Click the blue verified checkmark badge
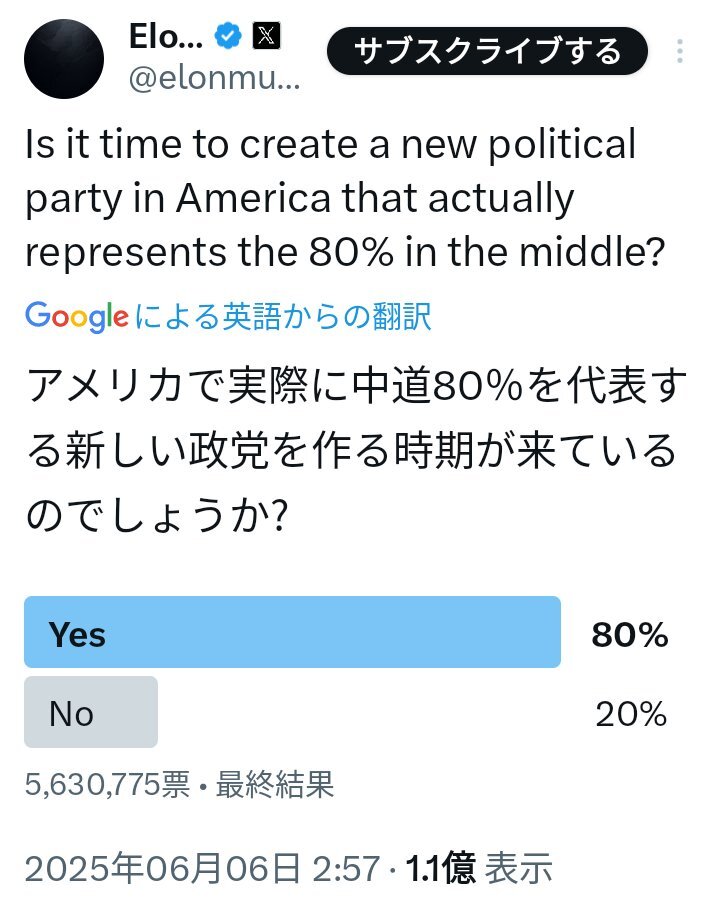 pyautogui.click(x=228, y=36)
